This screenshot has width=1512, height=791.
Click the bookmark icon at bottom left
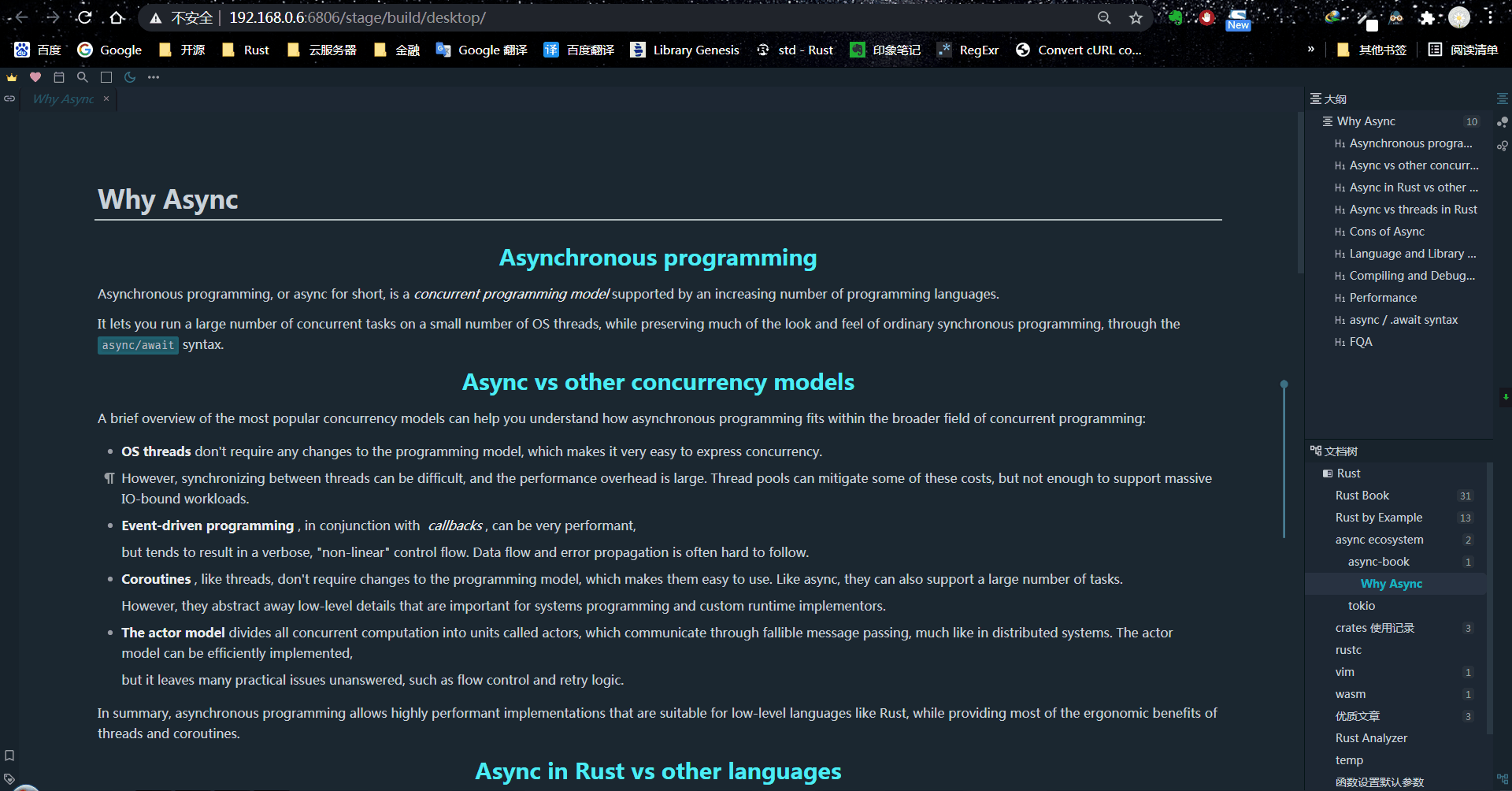pos(9,756)
